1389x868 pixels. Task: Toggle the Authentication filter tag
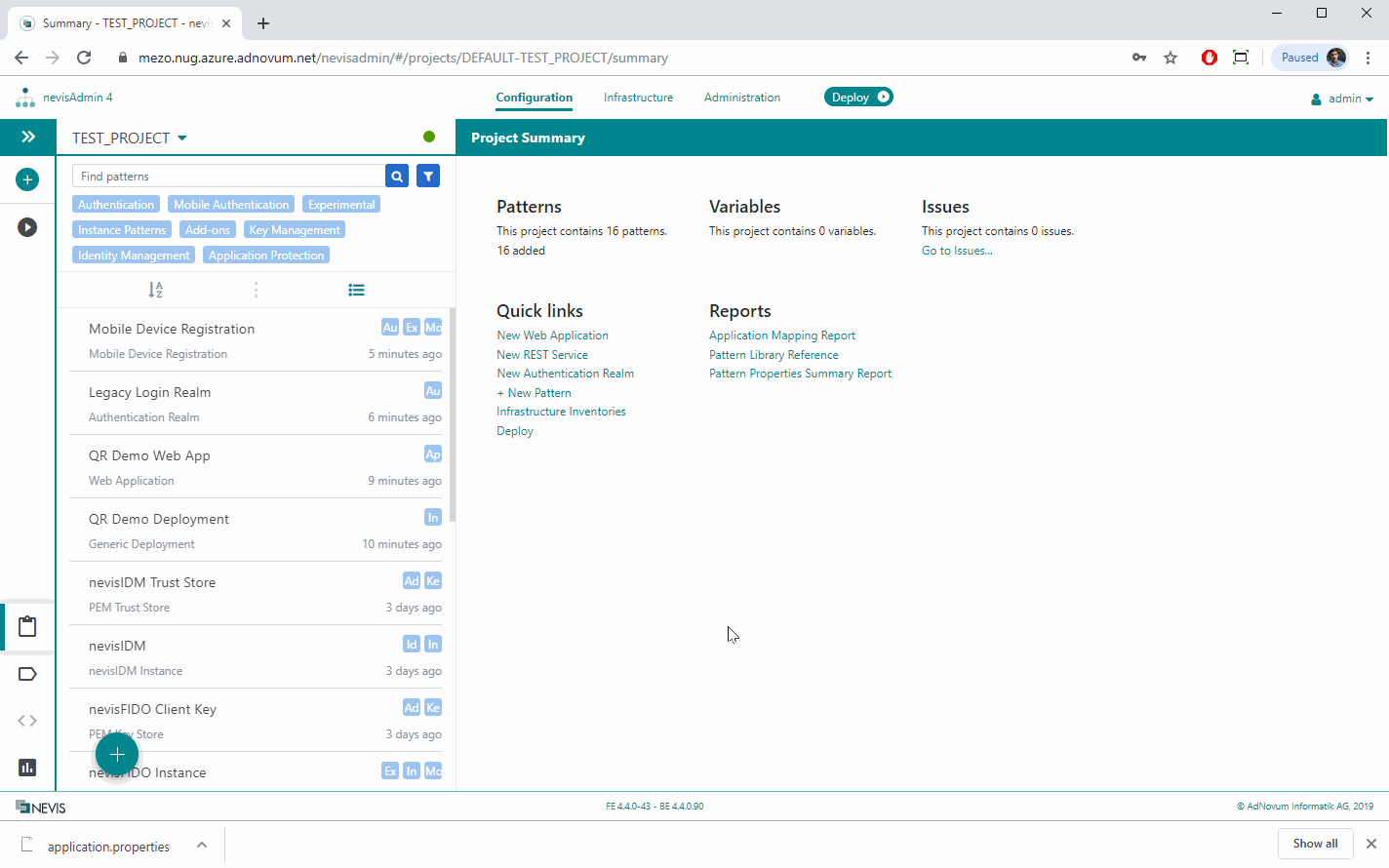(x=116, y=205)
